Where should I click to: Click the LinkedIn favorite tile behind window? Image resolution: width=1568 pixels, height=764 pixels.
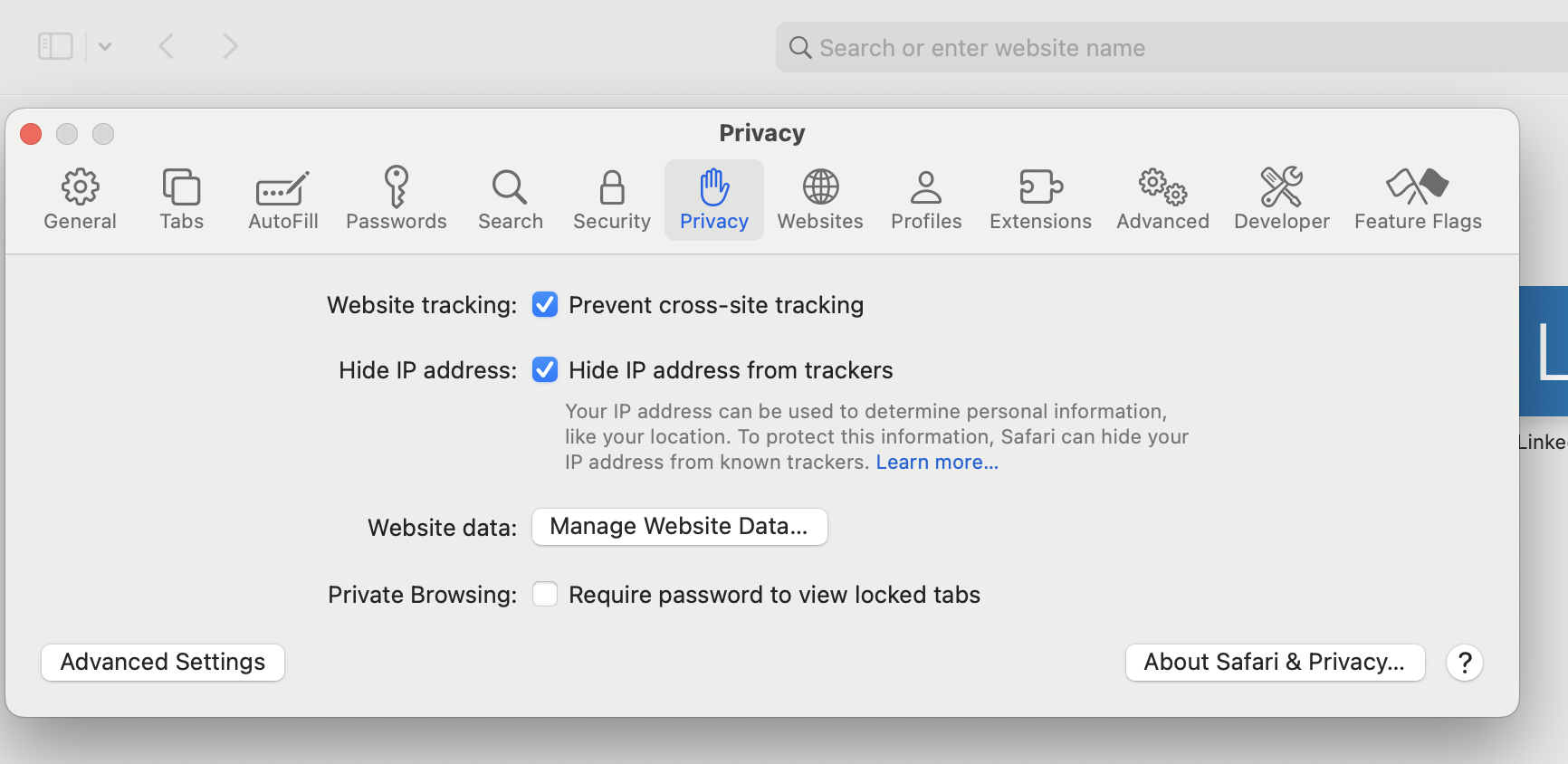1544,351
